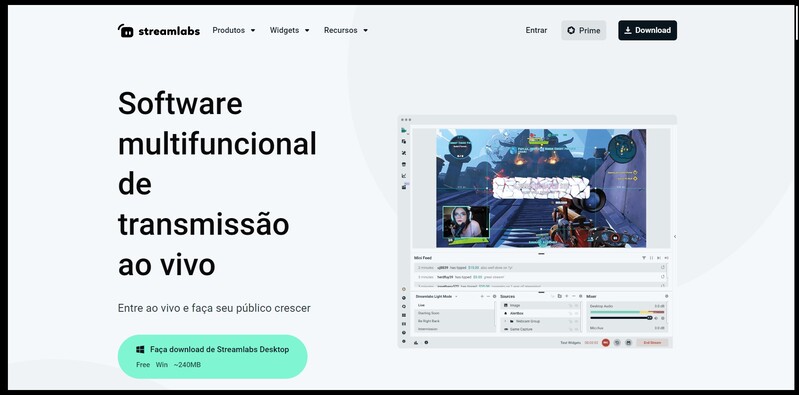Mute Desktop Audio speaker icon

pos(656,318)
